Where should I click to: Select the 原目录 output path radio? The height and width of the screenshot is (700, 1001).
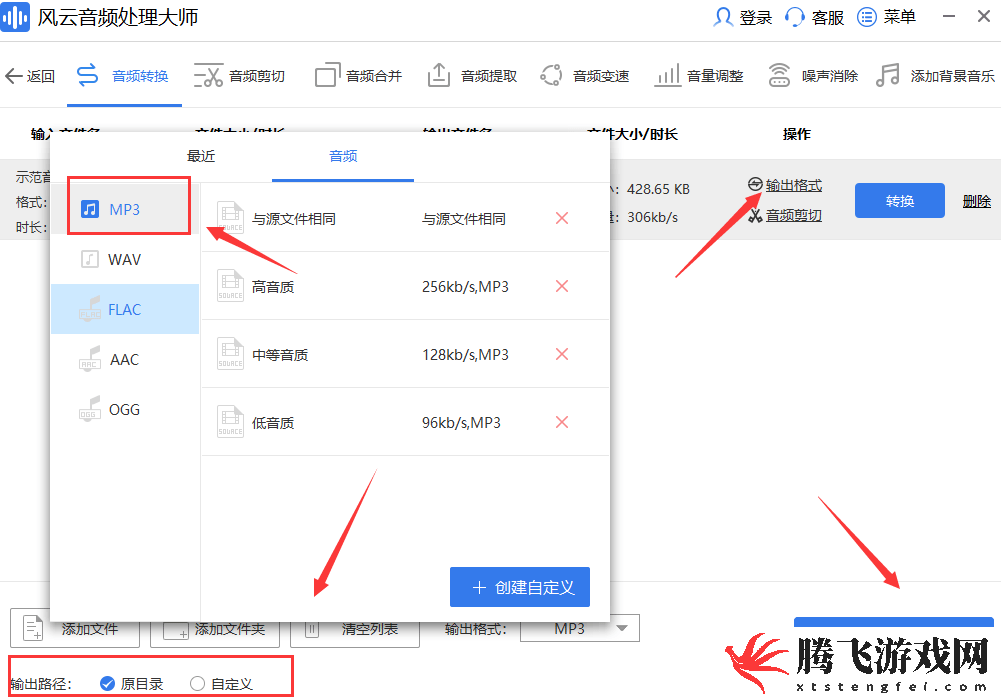pyautogui.click(x=107, y=683)
